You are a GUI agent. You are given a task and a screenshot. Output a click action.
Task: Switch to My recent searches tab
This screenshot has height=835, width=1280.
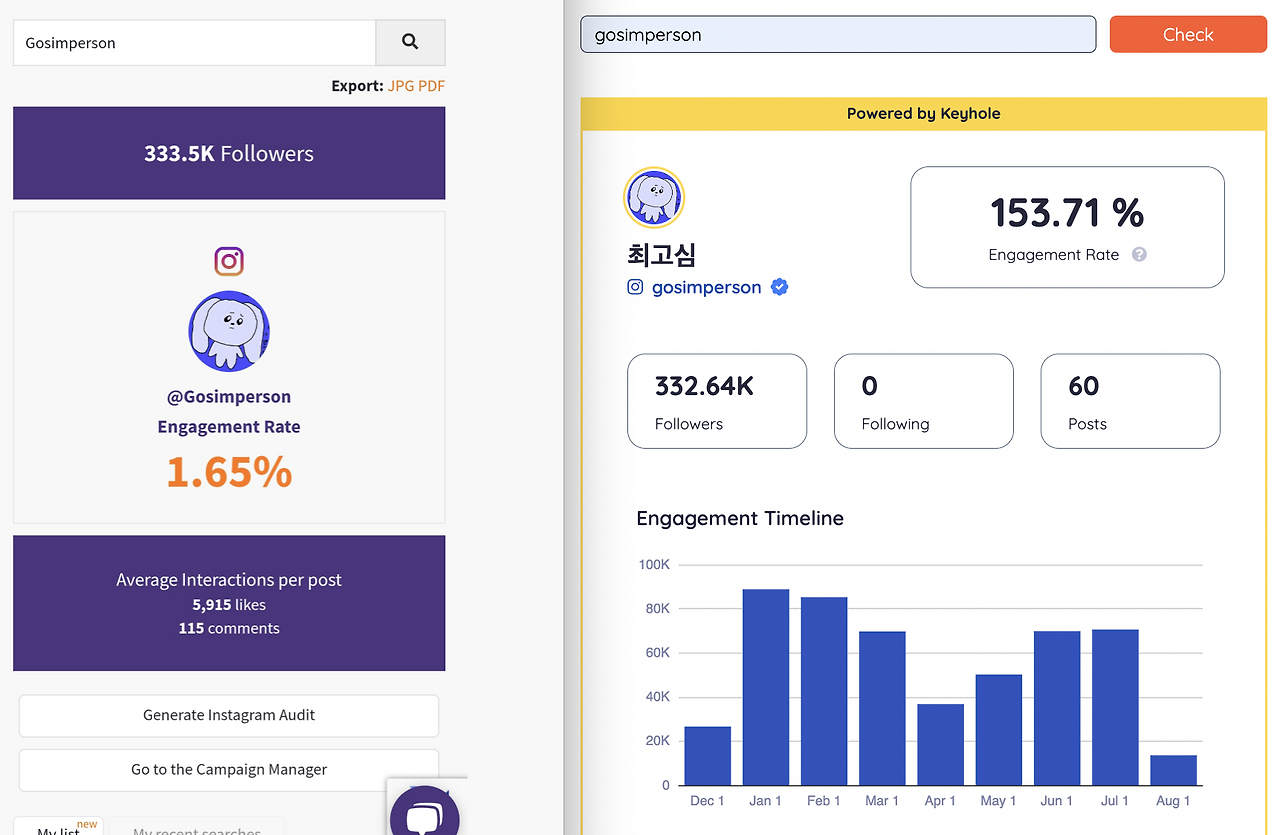197,828
